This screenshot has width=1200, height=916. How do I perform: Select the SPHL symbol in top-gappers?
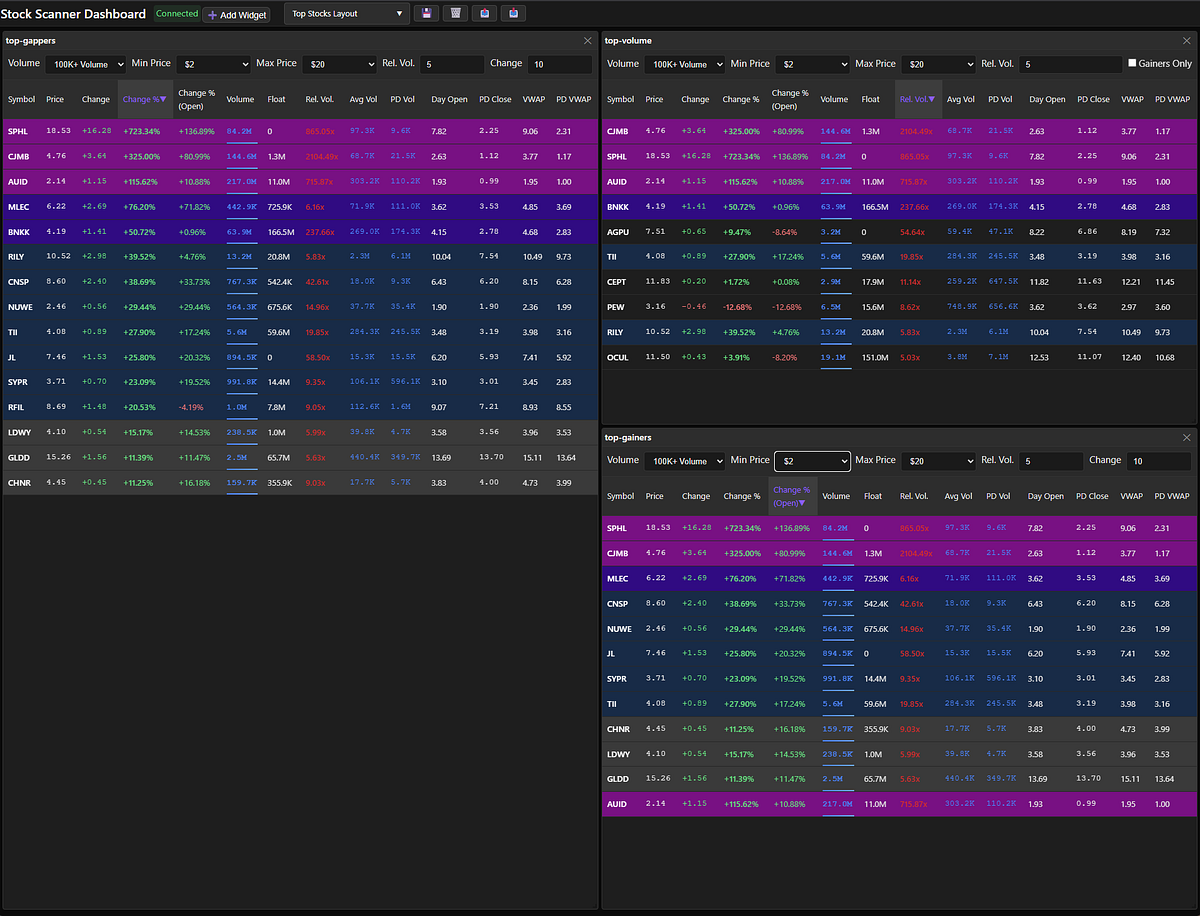(18, 131)
